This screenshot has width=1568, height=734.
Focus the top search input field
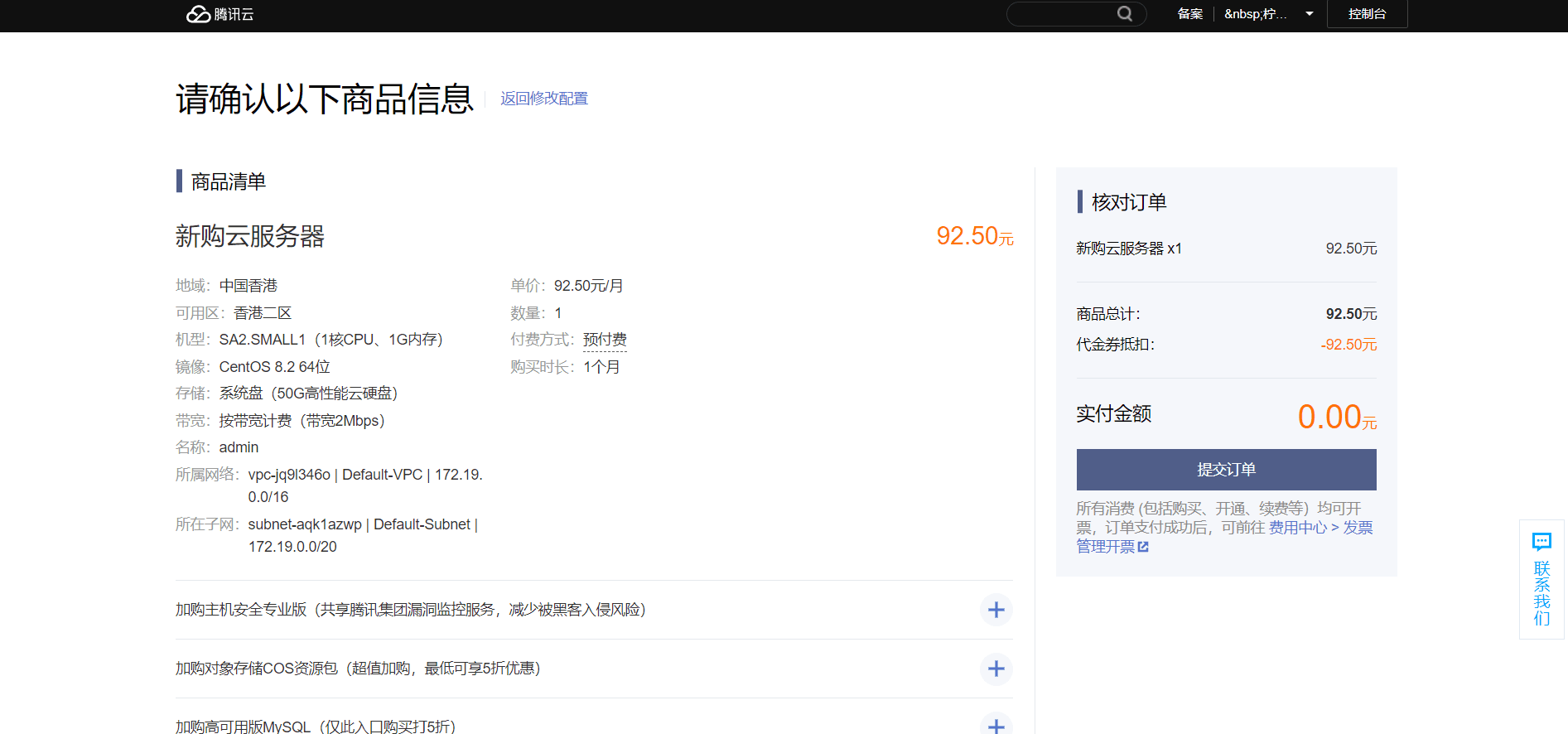coord(1062,14)
